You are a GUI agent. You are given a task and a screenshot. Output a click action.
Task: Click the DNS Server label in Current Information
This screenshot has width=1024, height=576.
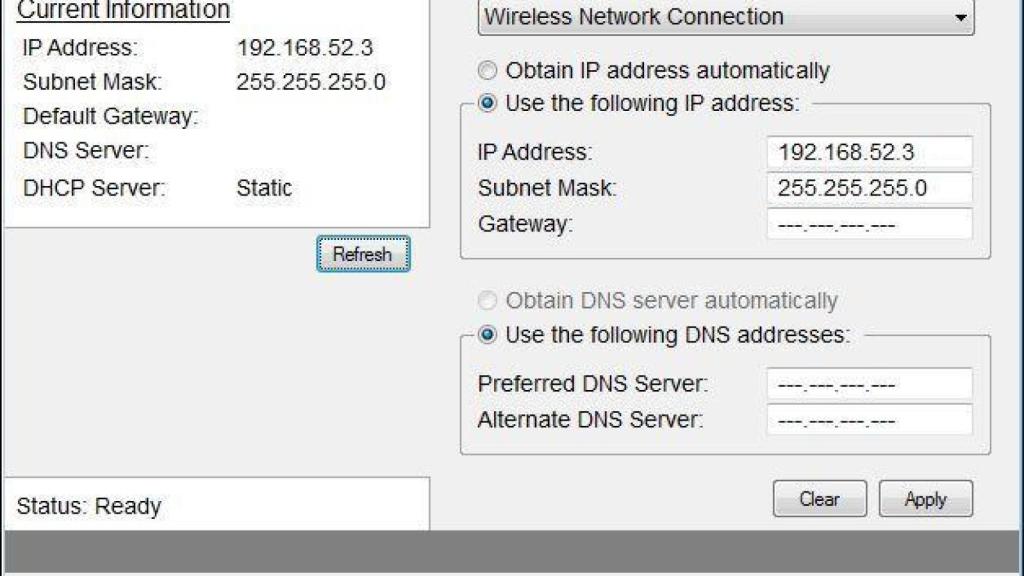85,151
